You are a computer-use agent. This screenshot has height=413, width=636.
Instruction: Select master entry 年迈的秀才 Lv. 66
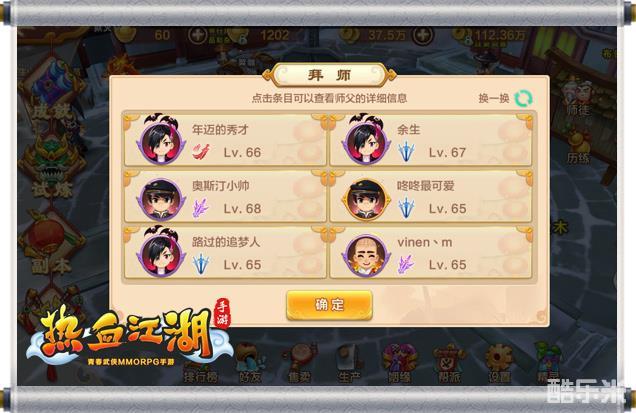pyautogui.click(x=225, y=140)
